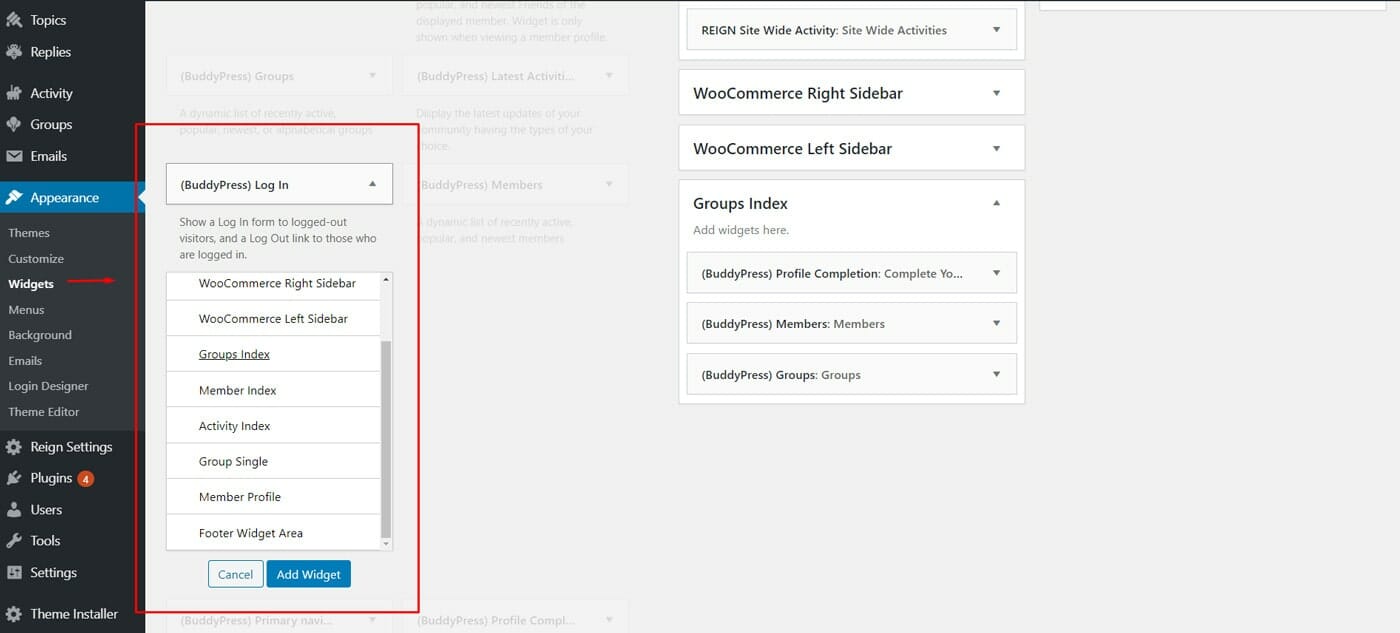The height and width of the screenshot is (633, 1400).
Task: Collapse the Groups Index widget area
Action: 996,203
